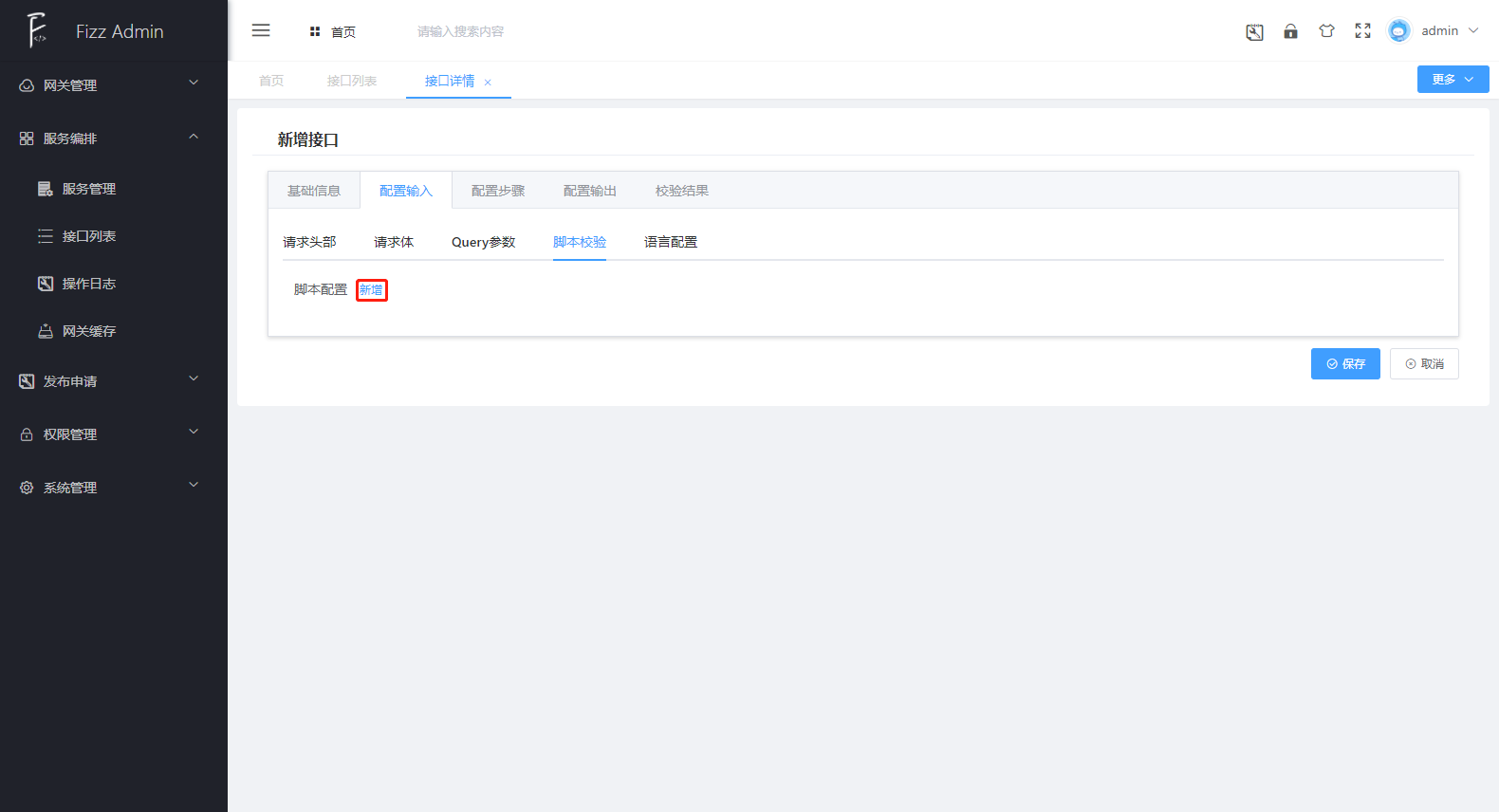Click the 保存 button
Image resolution: width=1499 pixels, height=812 pixels.
tap(1344, 364)
